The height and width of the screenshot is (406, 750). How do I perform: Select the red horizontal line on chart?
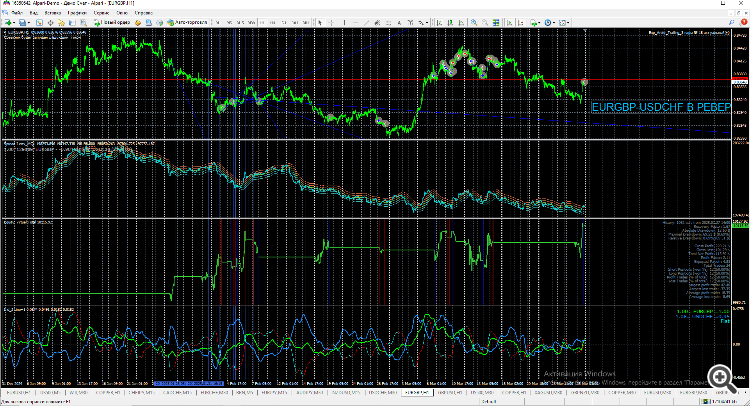[x=366, y=79]
